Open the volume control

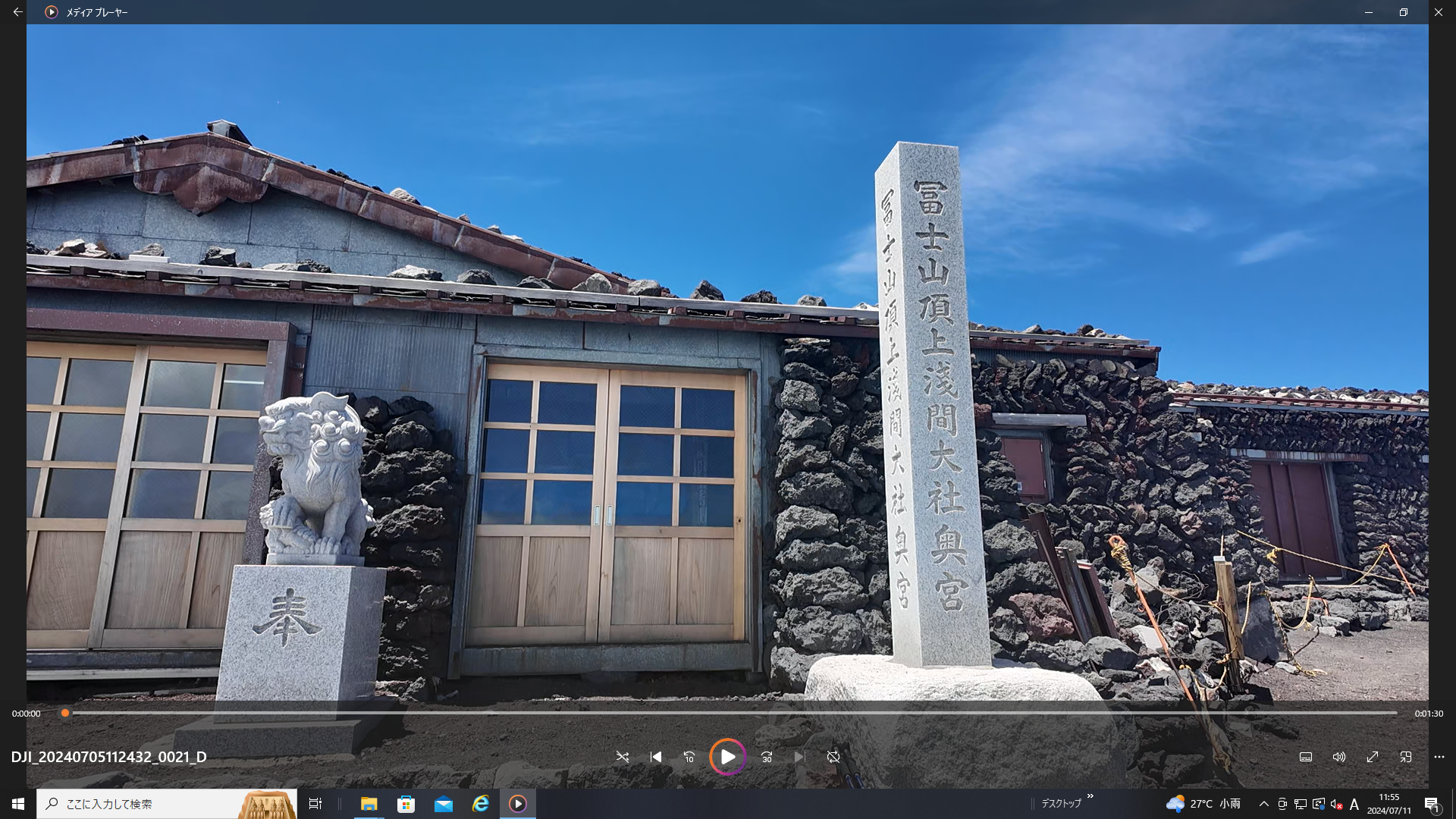[x=1339, y=757]
